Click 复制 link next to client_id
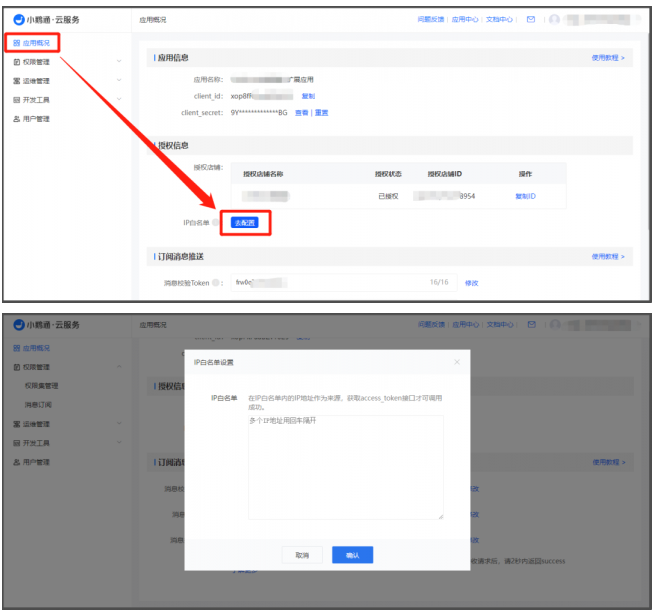Viewport: 656px width, 613px height. click(307, 96)
